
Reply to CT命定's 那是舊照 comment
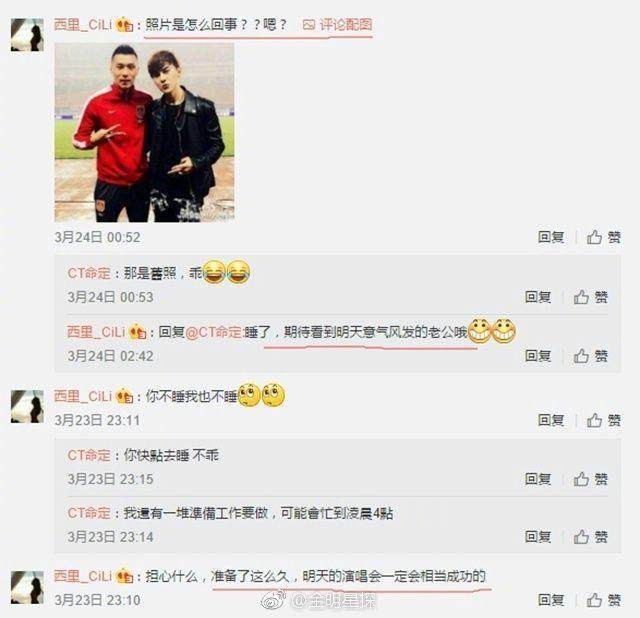pyautogui.click(x=538, y=297)
